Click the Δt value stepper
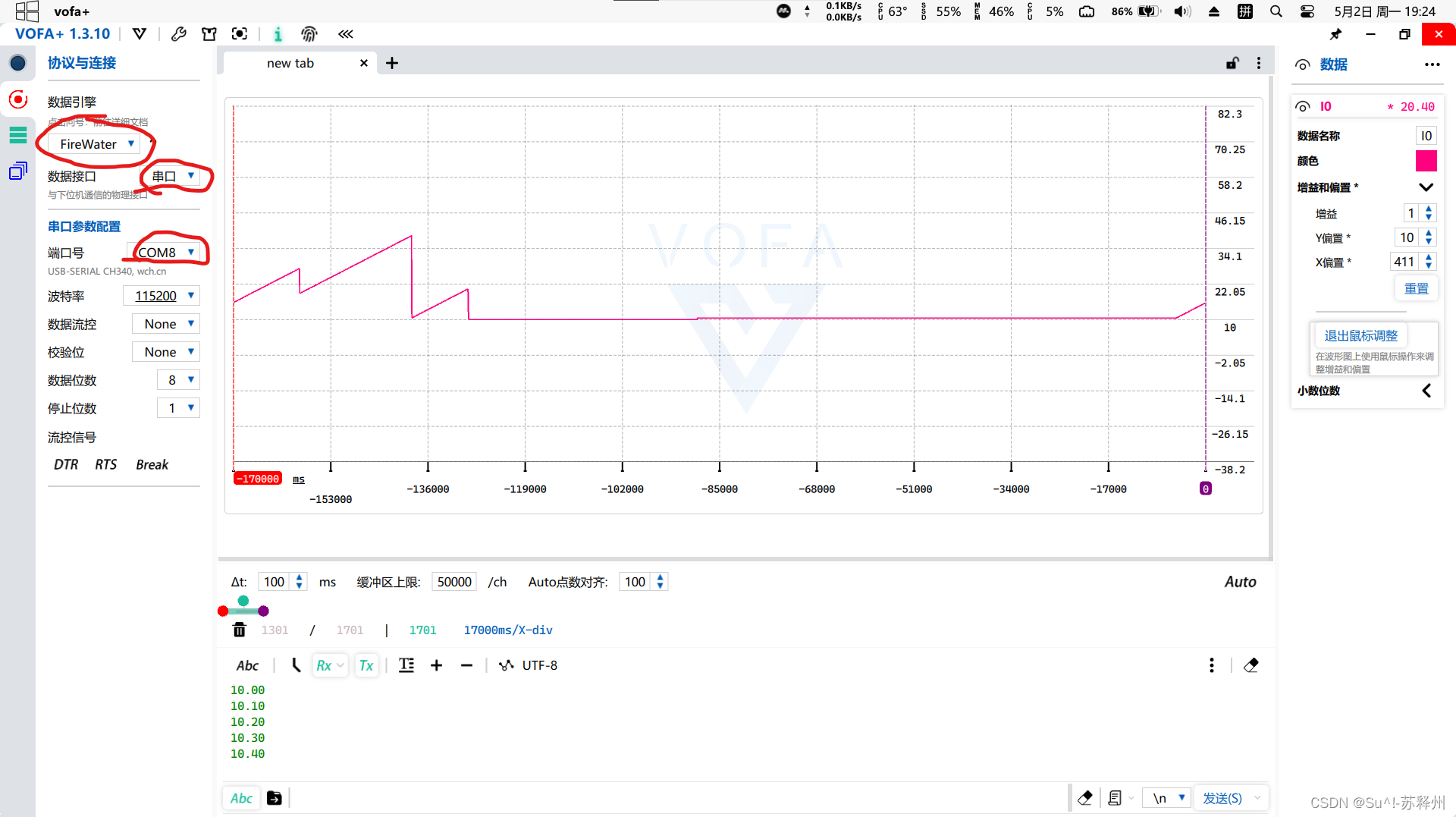The width and height of the screenshot is (1456, 817). (x=299, y=582)
